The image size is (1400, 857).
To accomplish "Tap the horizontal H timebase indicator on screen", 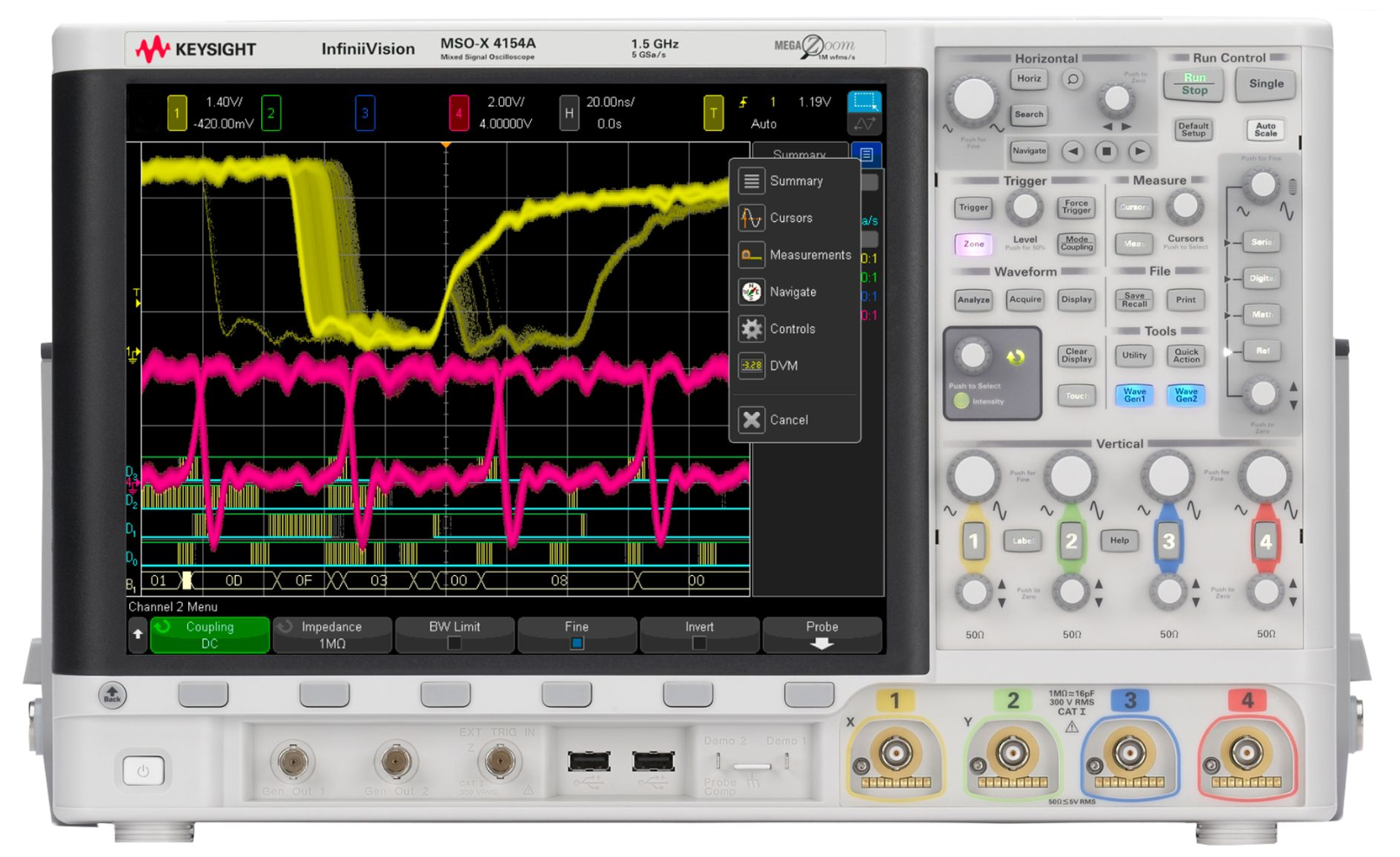I will (569, 114).
